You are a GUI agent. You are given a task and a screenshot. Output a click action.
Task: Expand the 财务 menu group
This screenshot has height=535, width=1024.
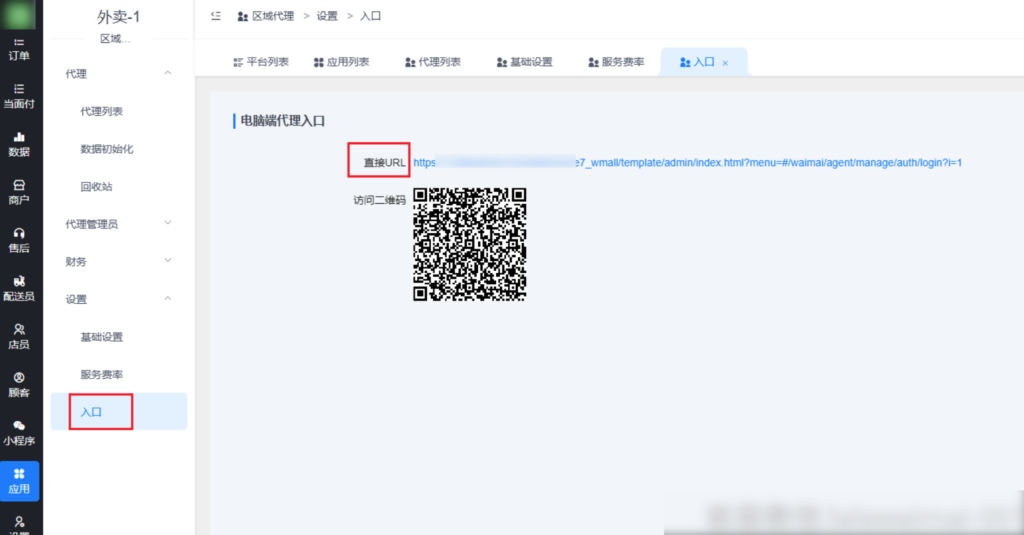[119, 262]
